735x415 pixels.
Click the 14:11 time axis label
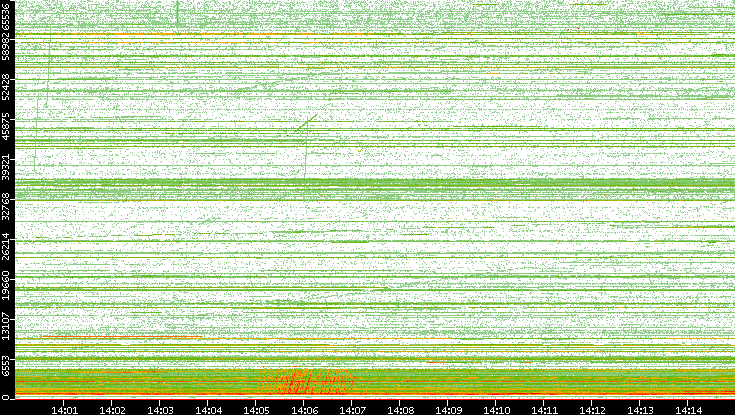pos(544,410)
